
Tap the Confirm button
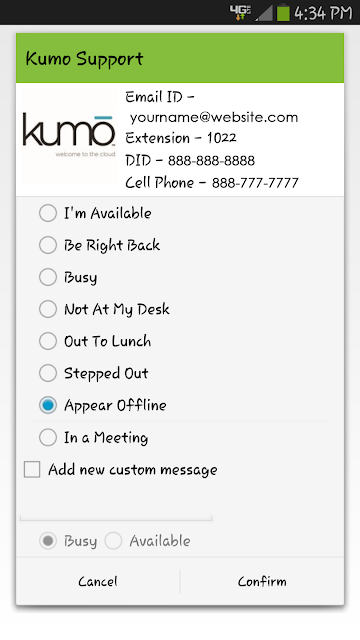pyautogui.click(x=262, y=581)
